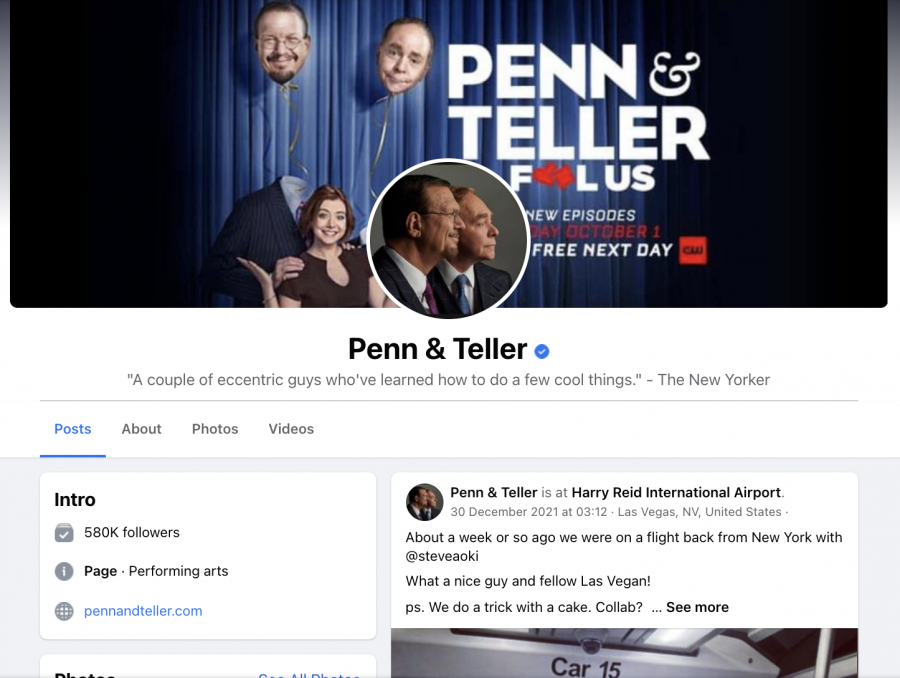This screenshot has height=678, width=900.
Task: Click the Las Vegas, NV location link
Action: pos(699,512)
